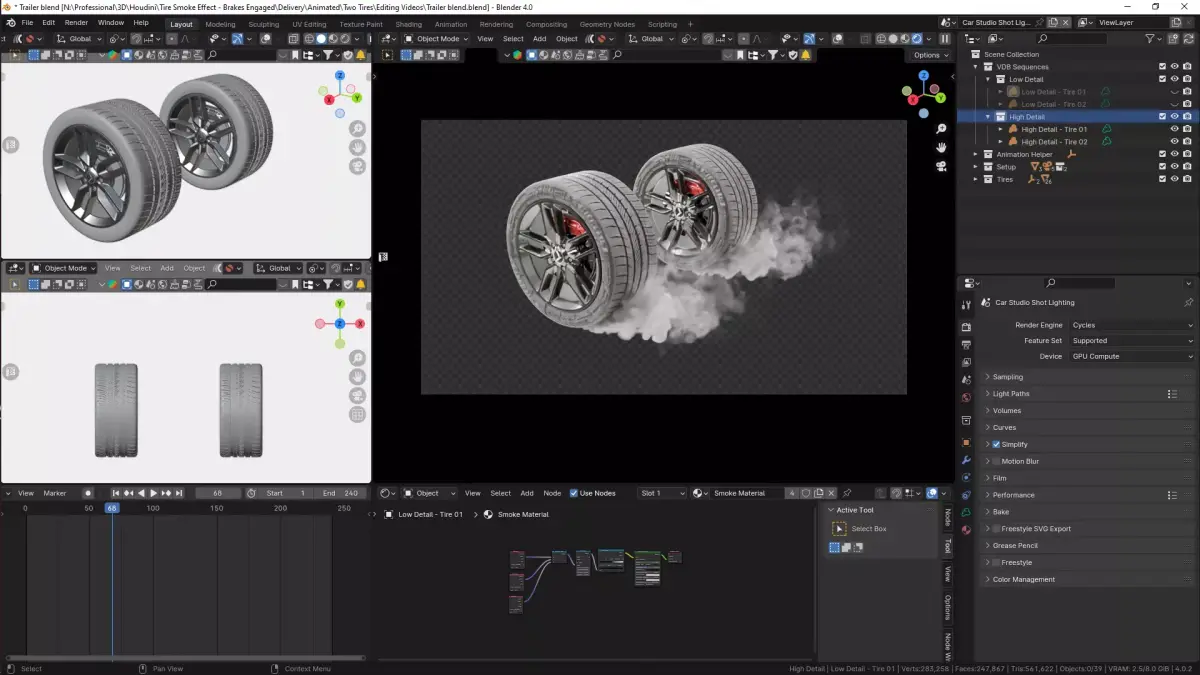Open the File menu
The height and width of the screenshot is (675, 1200).
[27, 22]
